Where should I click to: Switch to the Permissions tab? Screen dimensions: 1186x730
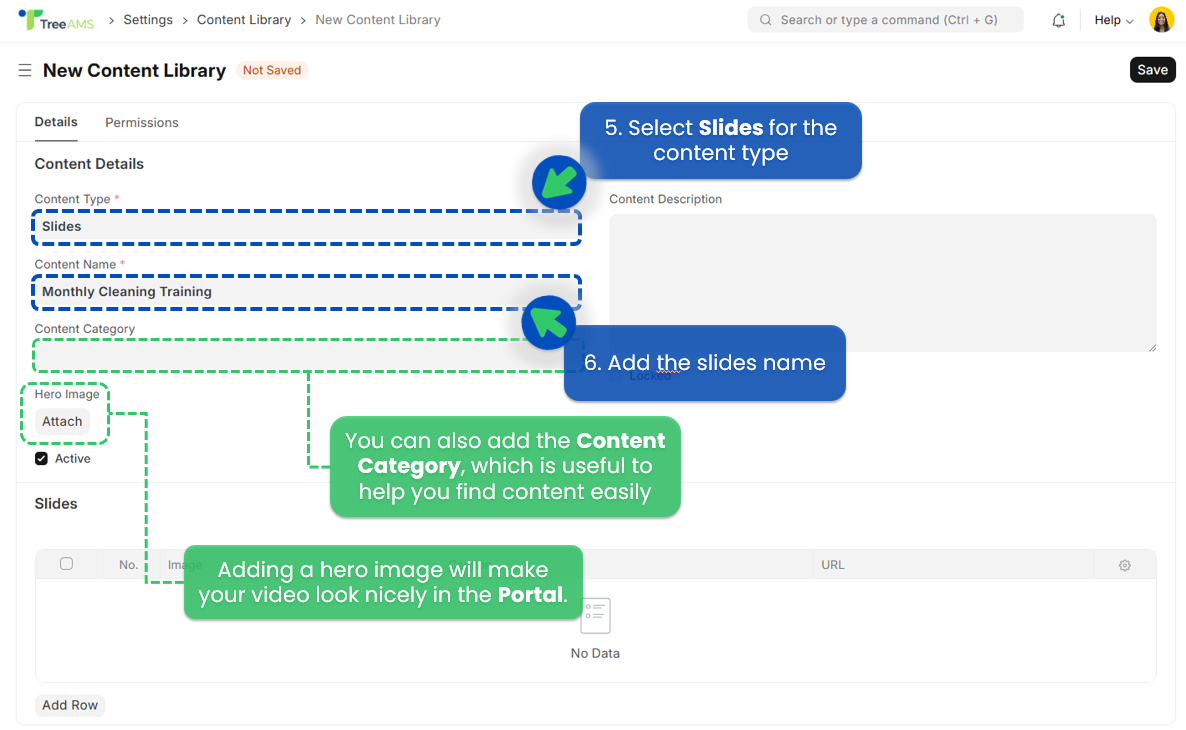click(141, 123)
